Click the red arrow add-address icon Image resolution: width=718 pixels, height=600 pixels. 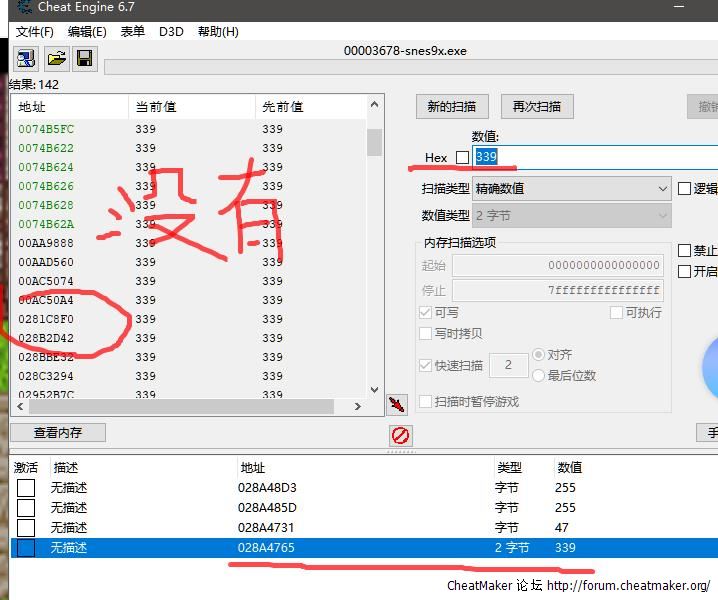pyautogui.click(x=397, y=404)
